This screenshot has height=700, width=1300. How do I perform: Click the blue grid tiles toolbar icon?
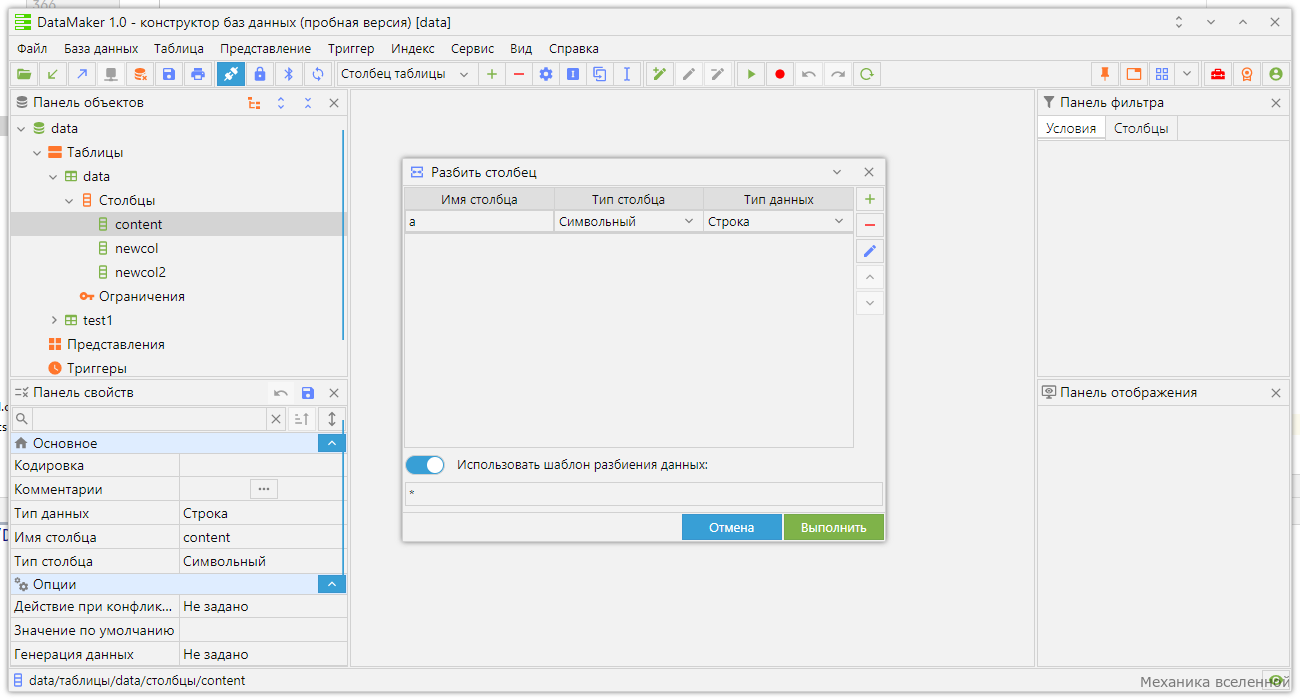point(1162,74)
